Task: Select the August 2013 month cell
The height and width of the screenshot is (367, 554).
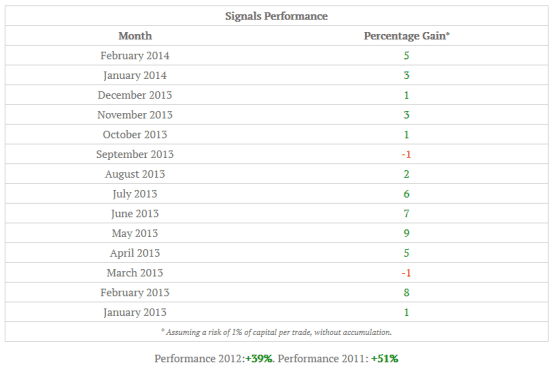Action: (135, 174)
